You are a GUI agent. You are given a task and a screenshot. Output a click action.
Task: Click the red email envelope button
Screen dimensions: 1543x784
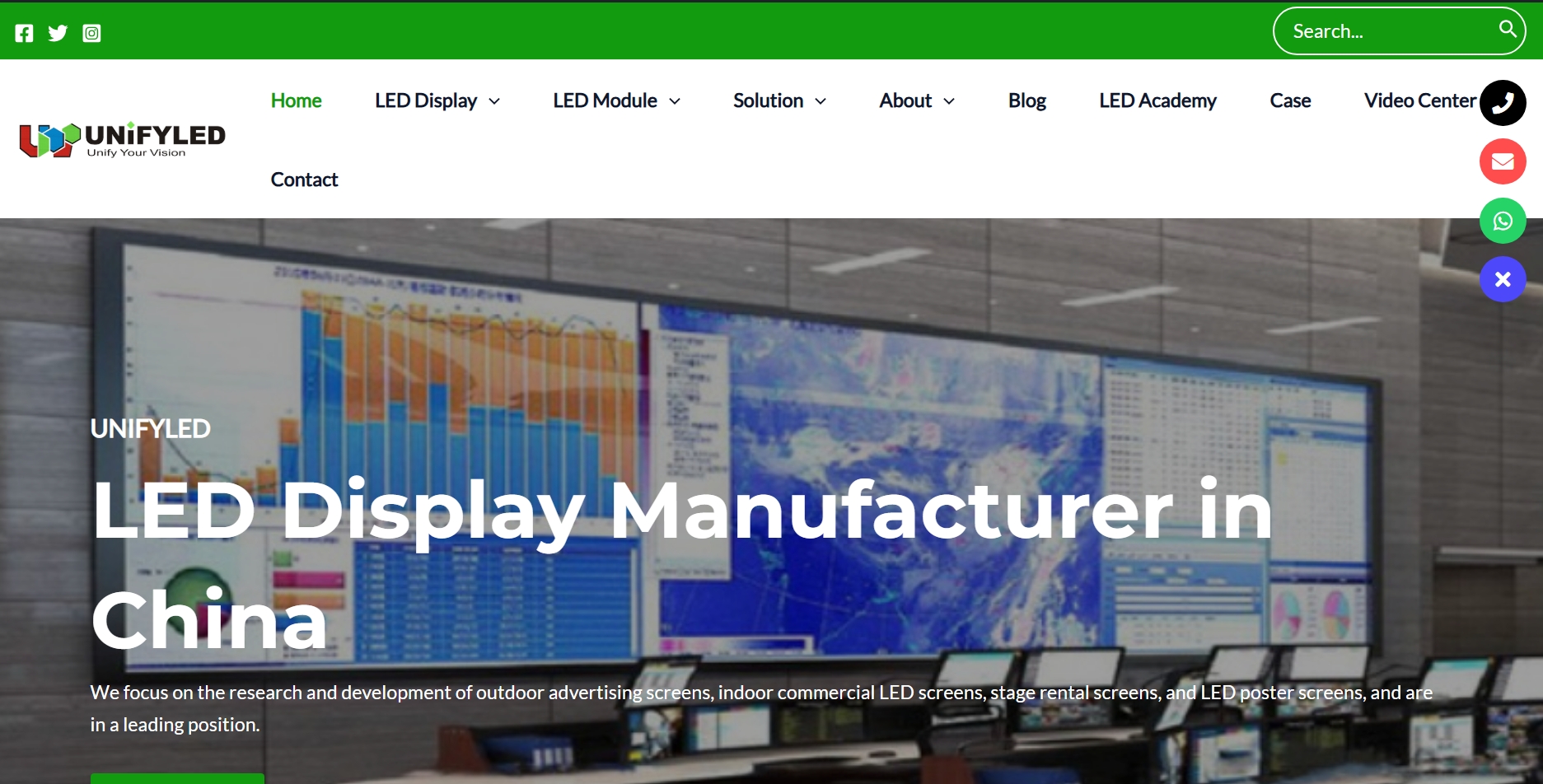click(x=1503, y=161)
